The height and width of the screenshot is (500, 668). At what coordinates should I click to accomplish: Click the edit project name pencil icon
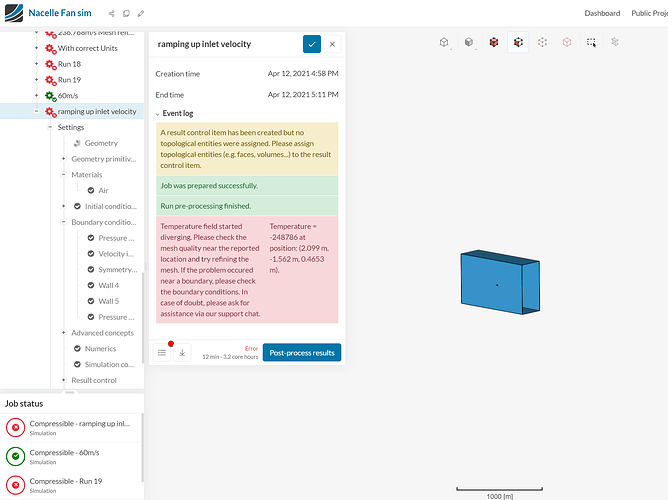pyautogui.click(x=141, y=14)
